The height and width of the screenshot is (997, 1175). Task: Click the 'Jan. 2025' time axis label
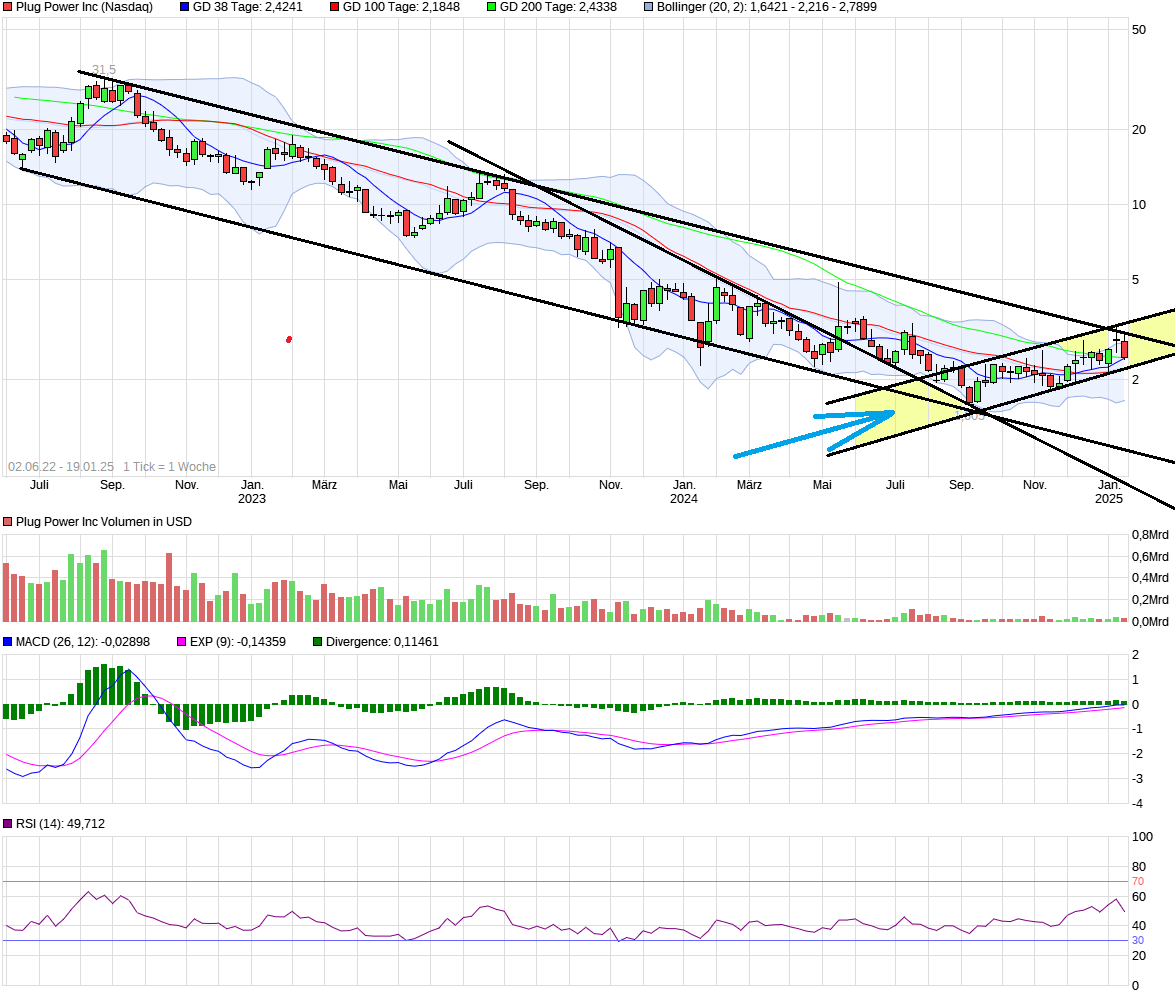[1109, 492]
